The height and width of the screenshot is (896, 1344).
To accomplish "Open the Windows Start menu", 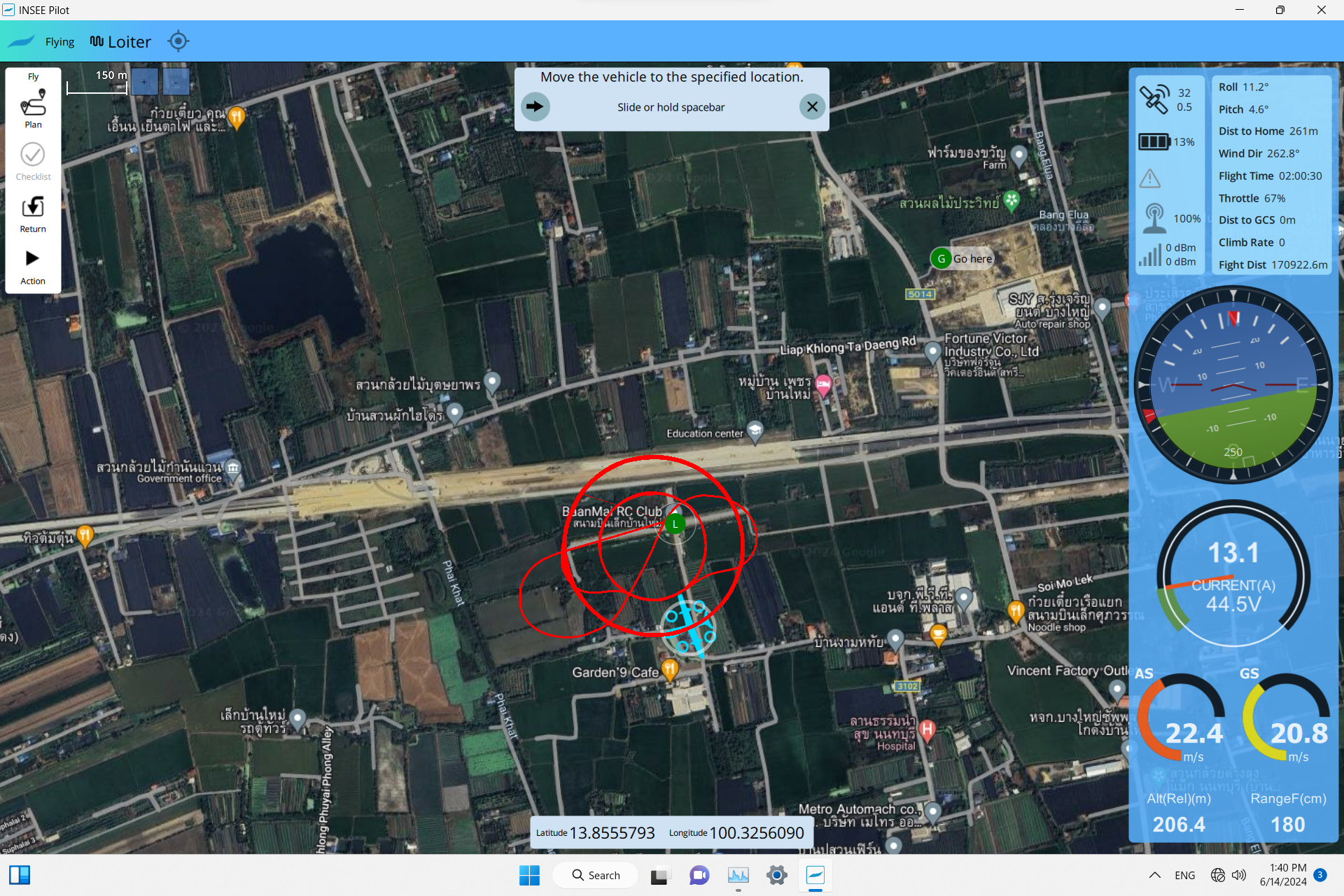I will pos(529,875).
